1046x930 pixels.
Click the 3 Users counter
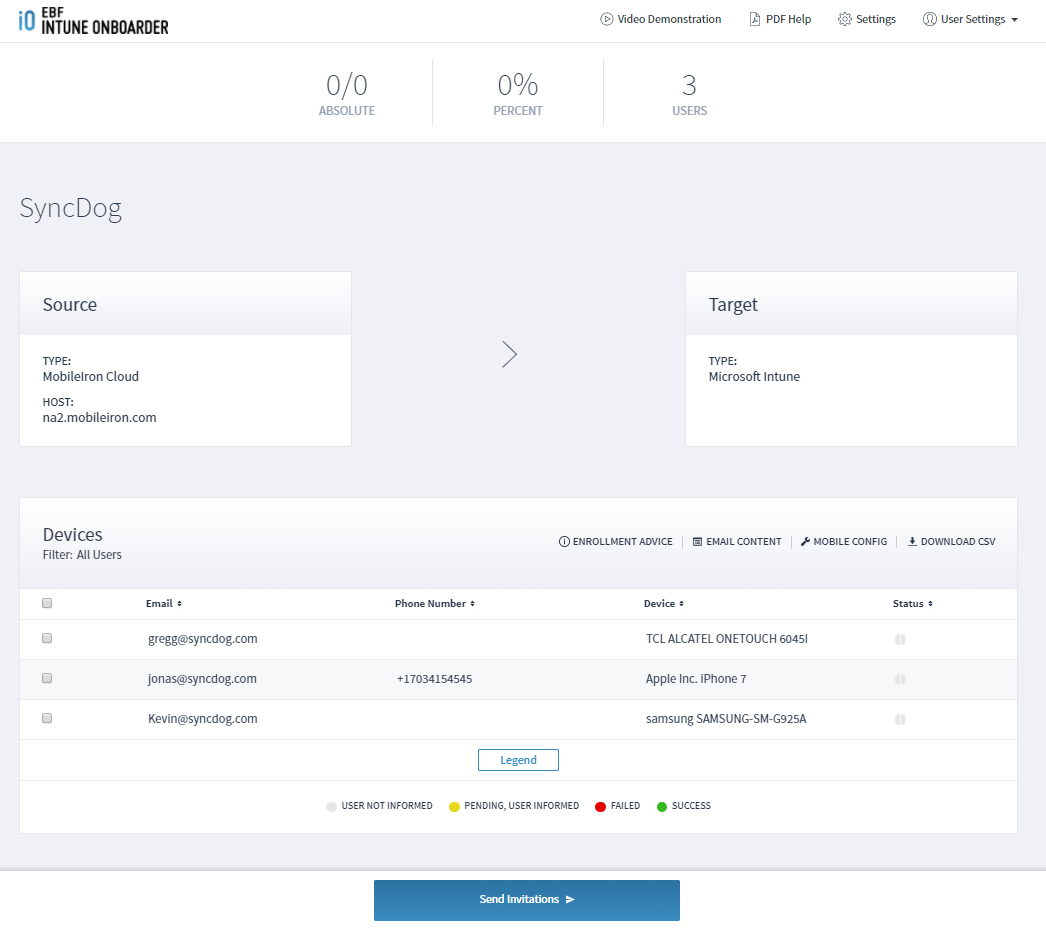(x=689, y=94)
